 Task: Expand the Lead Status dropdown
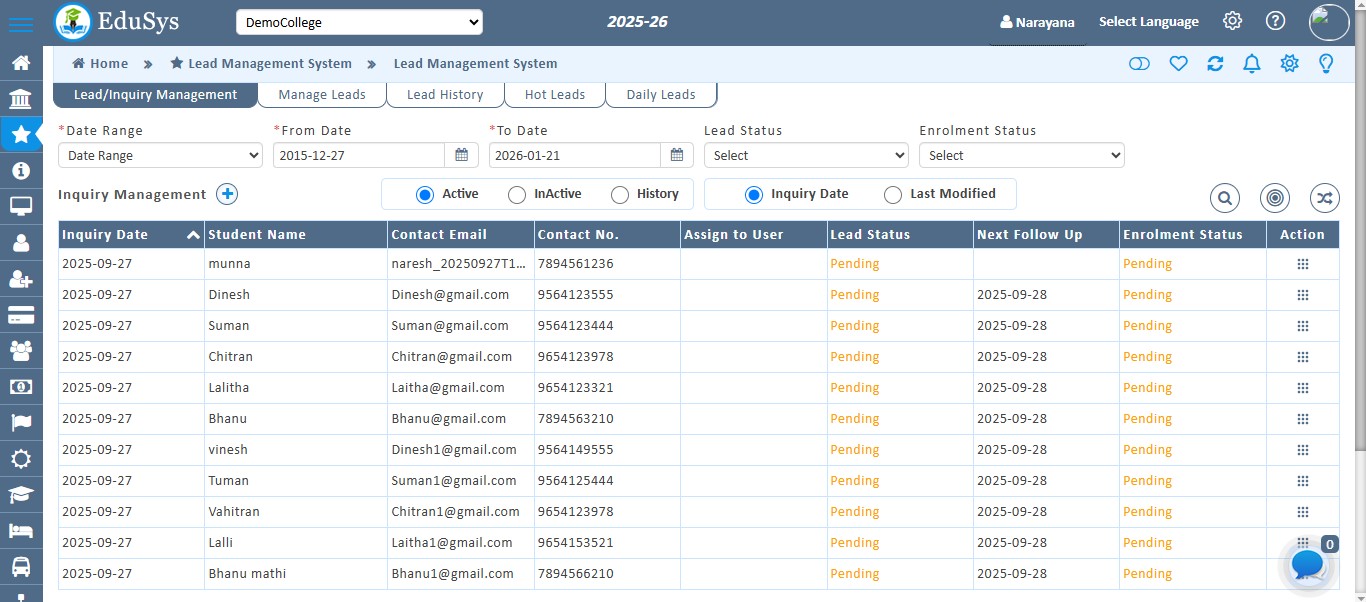(806, 156)
